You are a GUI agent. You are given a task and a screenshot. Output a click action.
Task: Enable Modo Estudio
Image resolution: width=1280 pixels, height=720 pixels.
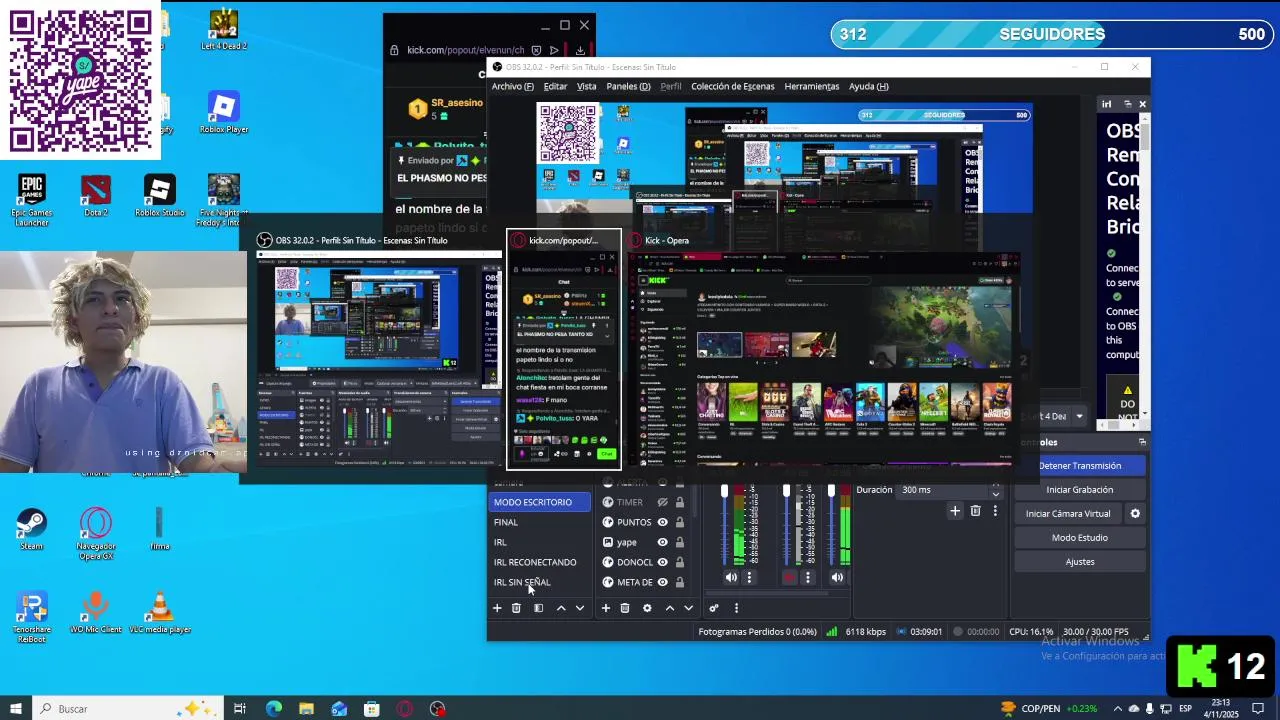(1080, 538)
